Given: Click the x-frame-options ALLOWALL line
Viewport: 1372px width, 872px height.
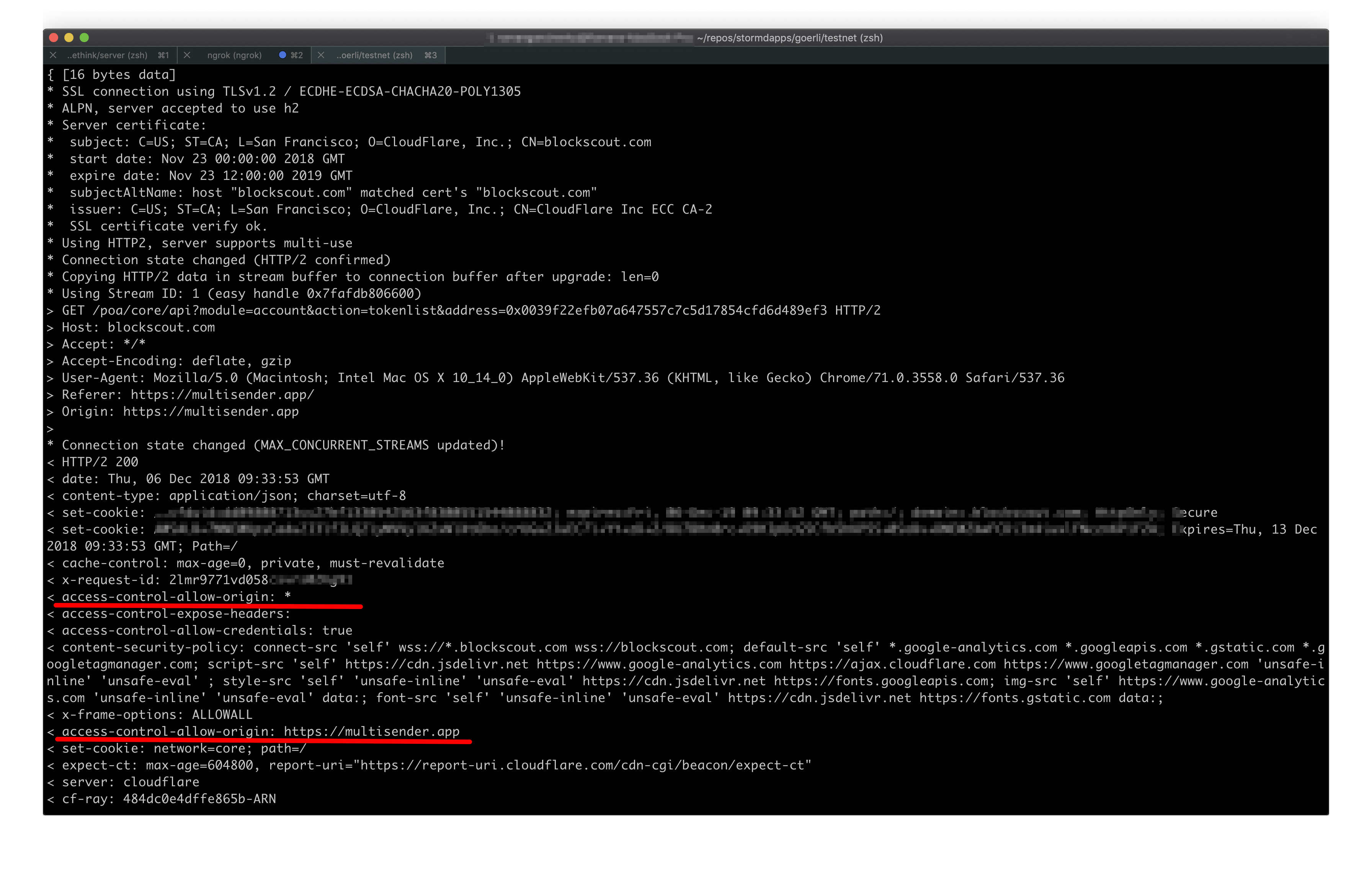Looking at the screenshot, I should coord(150,715).
